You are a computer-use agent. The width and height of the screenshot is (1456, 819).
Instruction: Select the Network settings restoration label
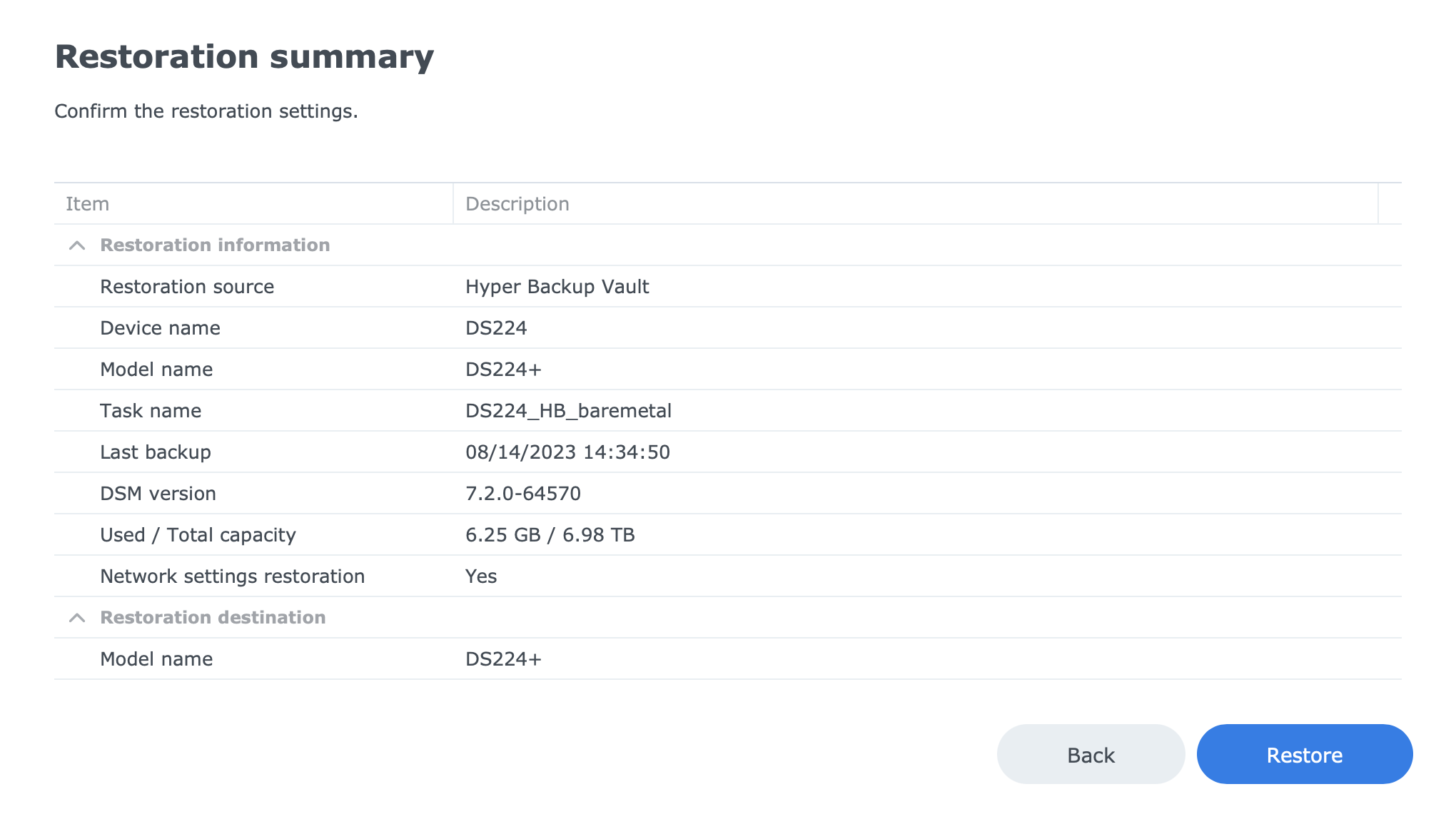tap(232, 576)
